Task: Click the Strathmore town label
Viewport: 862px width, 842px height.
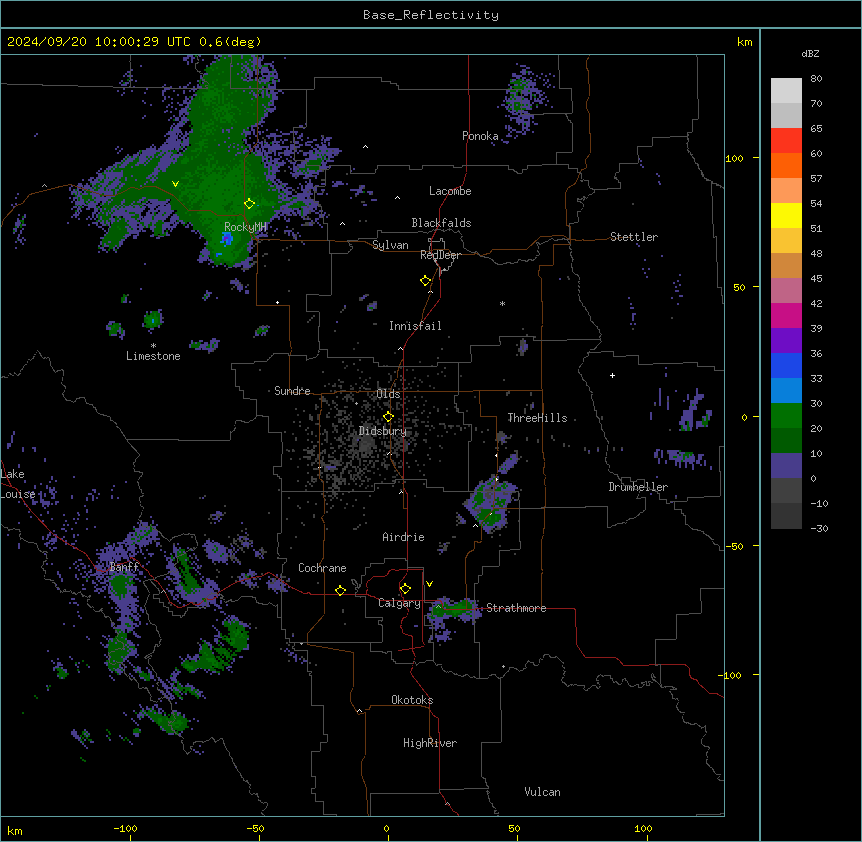Action: coord(516,608)
